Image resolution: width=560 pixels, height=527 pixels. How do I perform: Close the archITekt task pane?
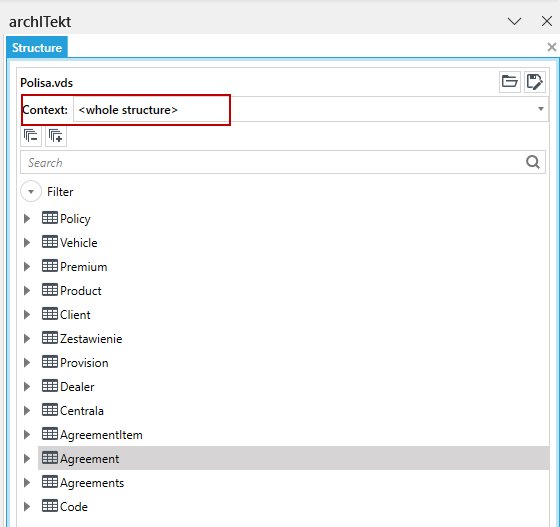547,21
